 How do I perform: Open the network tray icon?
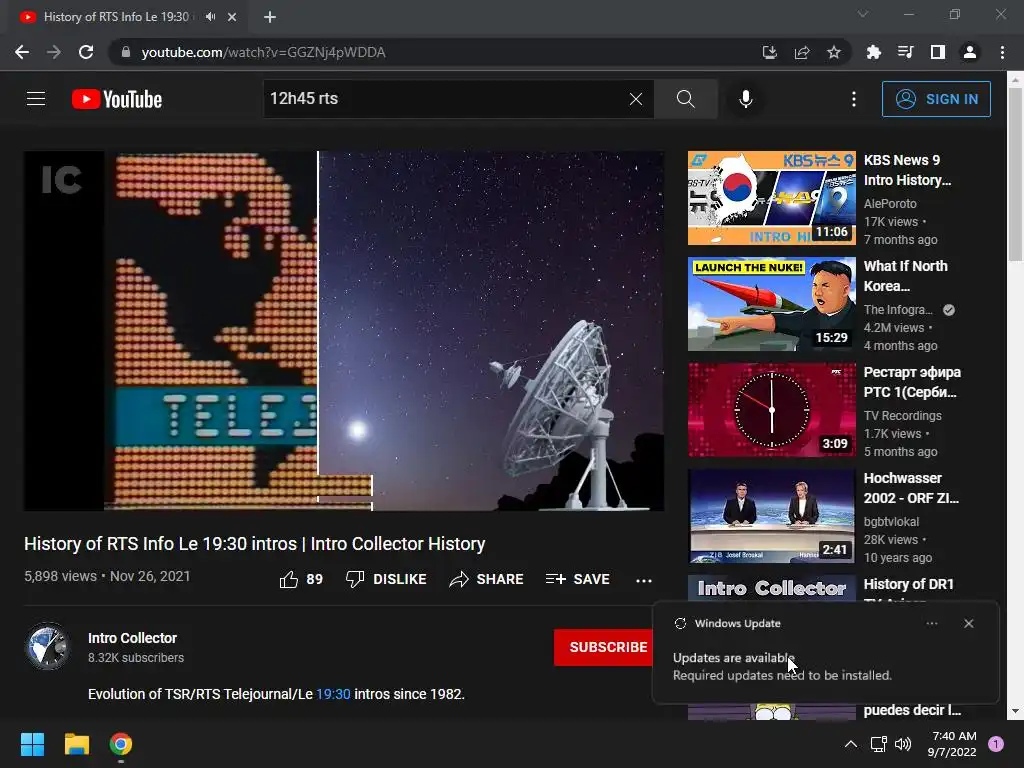coord(878,744)
